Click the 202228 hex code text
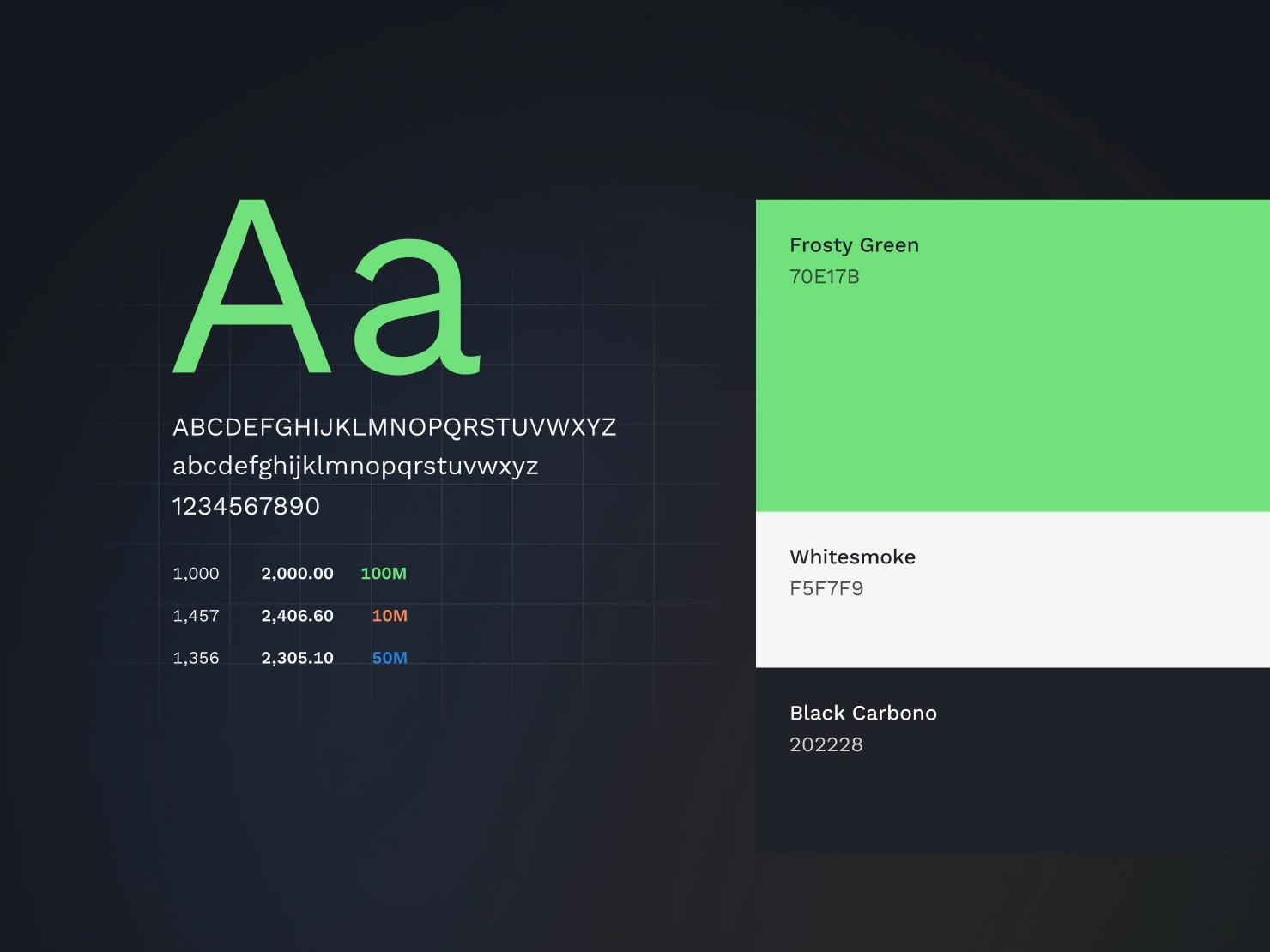 (x=826, y=744)
